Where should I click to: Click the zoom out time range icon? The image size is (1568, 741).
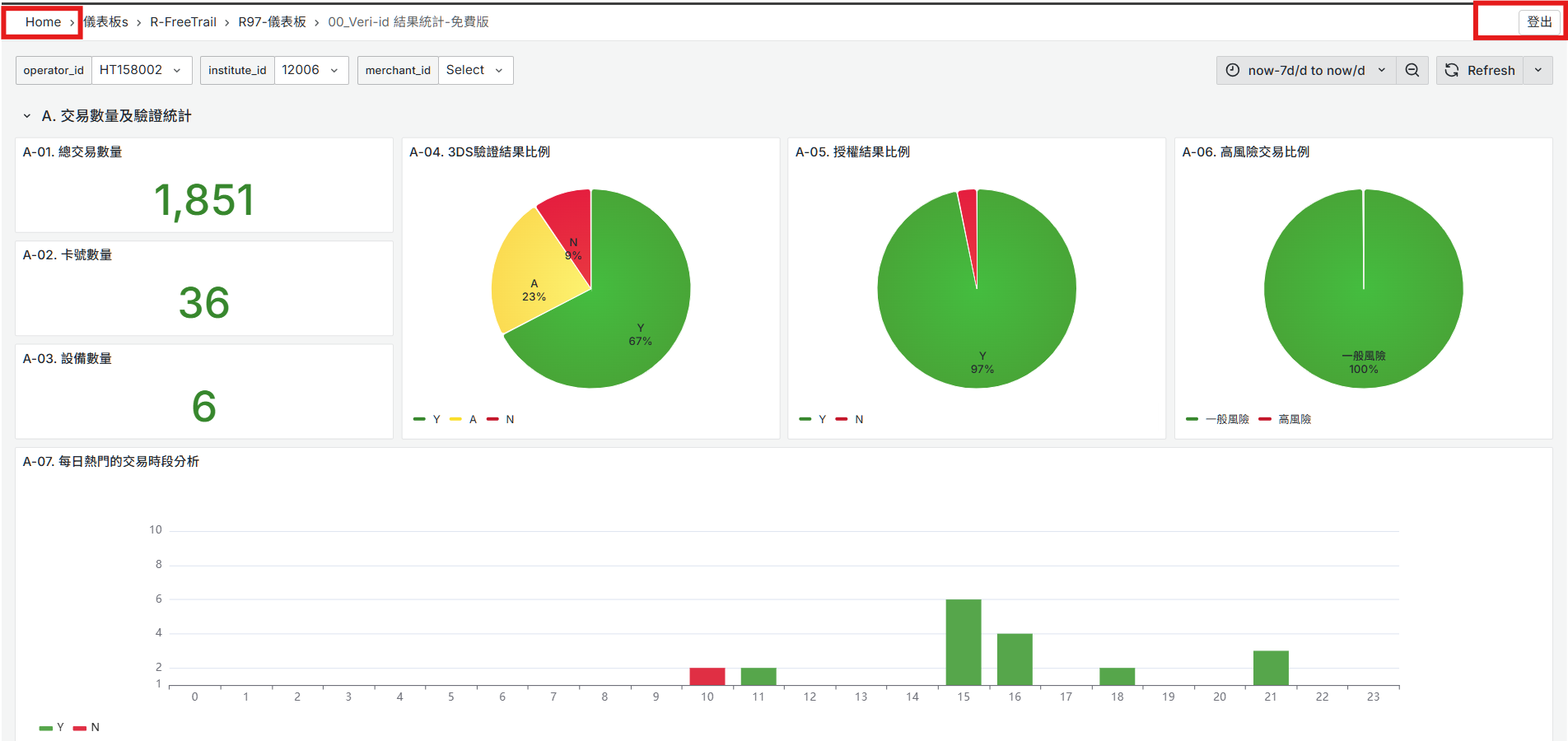pyautogui.click(x=1412, y=71)
